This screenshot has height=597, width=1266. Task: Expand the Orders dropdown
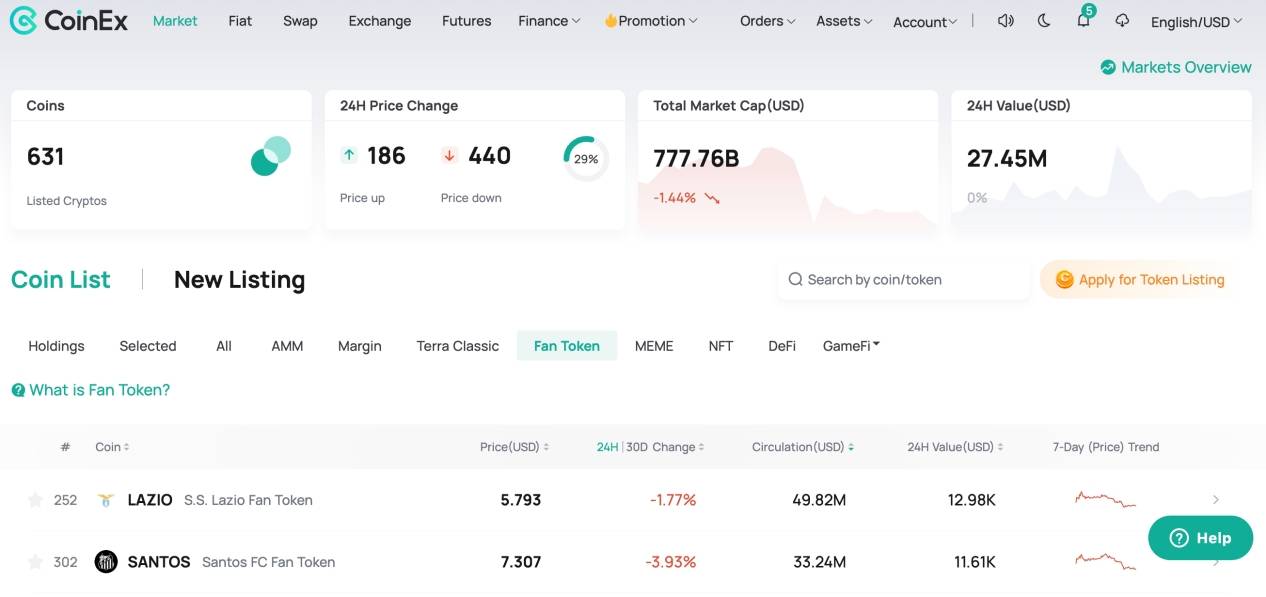[x=768, y=21]
